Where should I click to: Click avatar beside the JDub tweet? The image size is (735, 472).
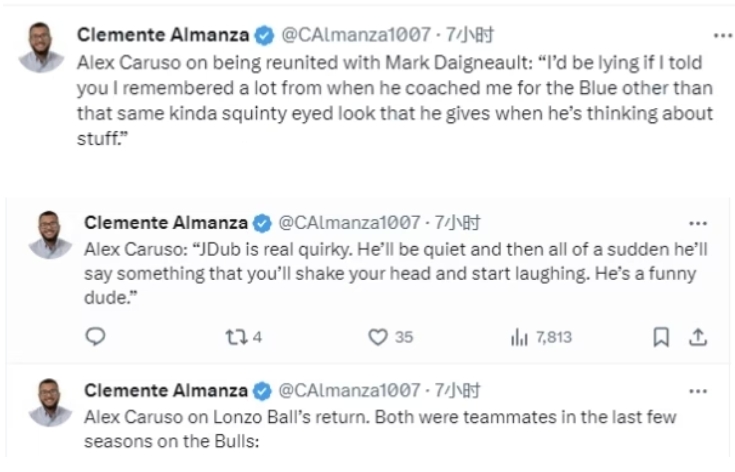click(50, 234)
